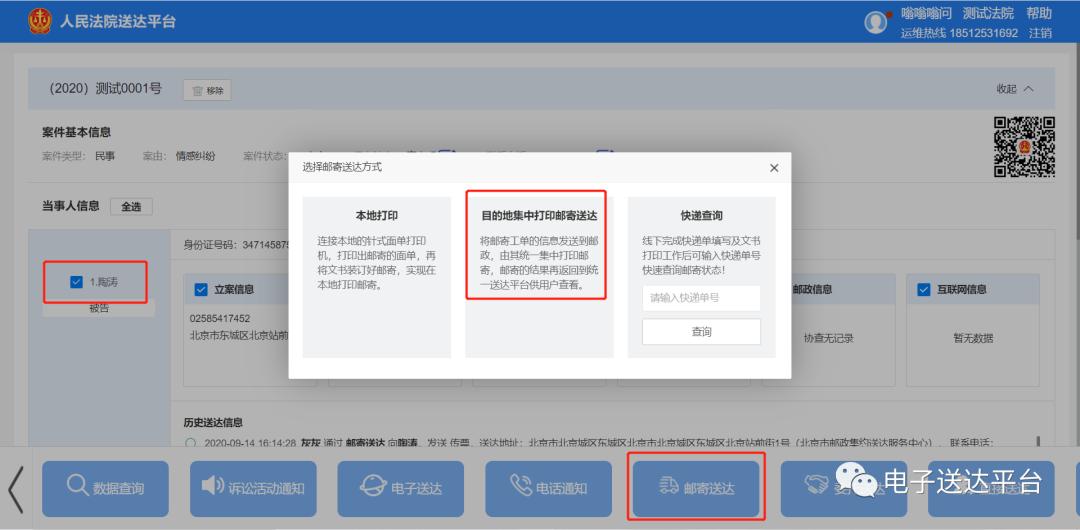Viewport: 1080px width, 530px height.
Task: Close the 选择邮寄送达方式 dialog
Action: pyautogui.click(x=774, y=167)
